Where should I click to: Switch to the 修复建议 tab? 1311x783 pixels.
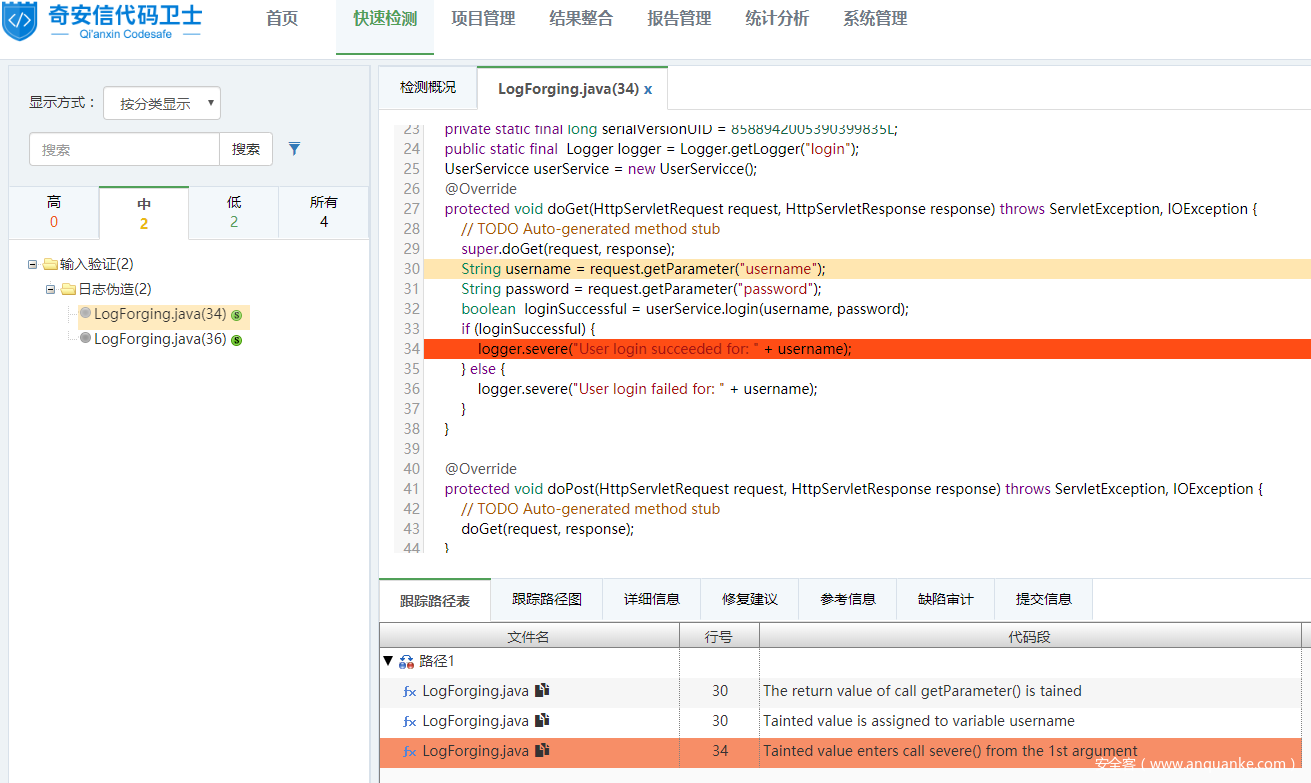click(x=750, y=599)
